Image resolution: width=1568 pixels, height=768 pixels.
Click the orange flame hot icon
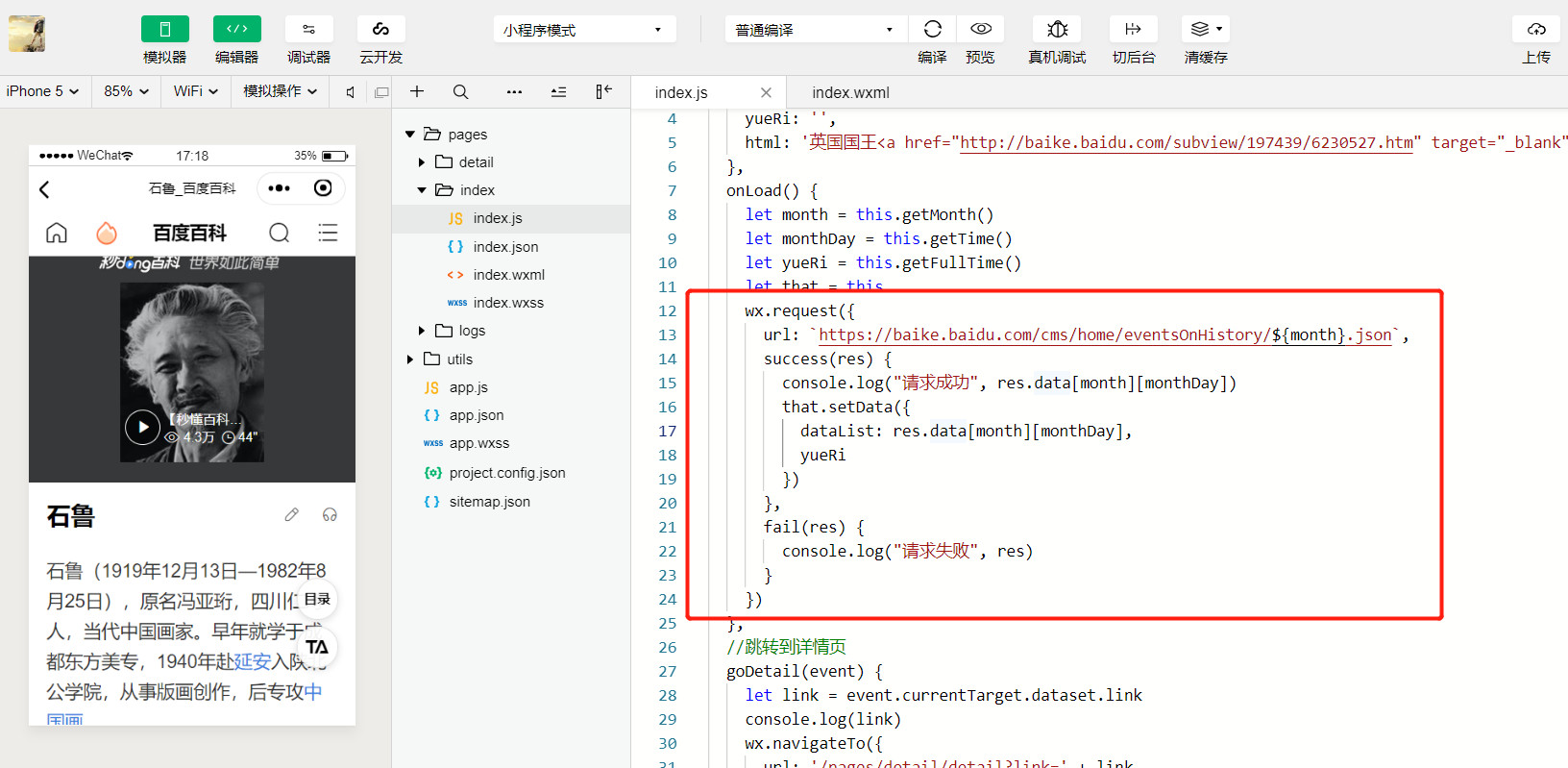click(x=107, y=233)
